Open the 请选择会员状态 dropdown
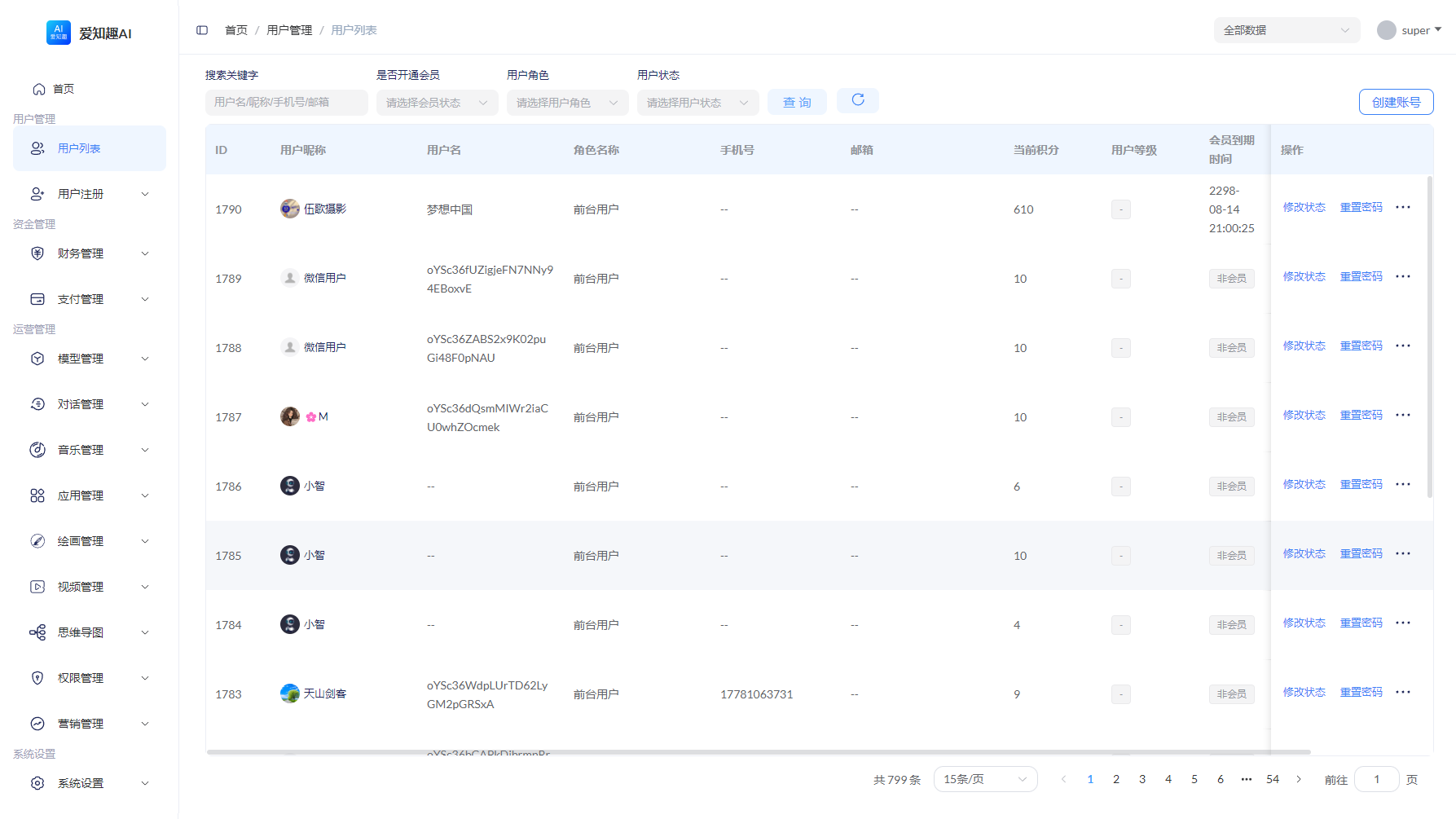Screen dimensions: 1456x819 coord(438,103)
